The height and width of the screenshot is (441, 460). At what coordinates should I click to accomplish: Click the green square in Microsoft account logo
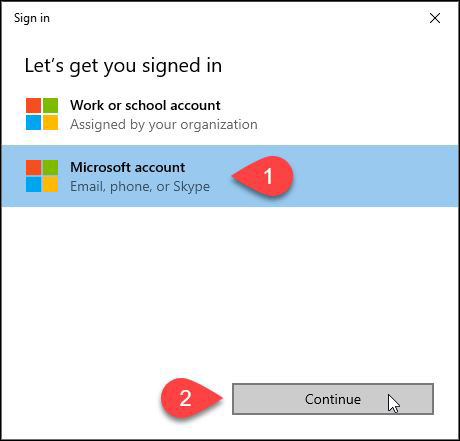51,167
